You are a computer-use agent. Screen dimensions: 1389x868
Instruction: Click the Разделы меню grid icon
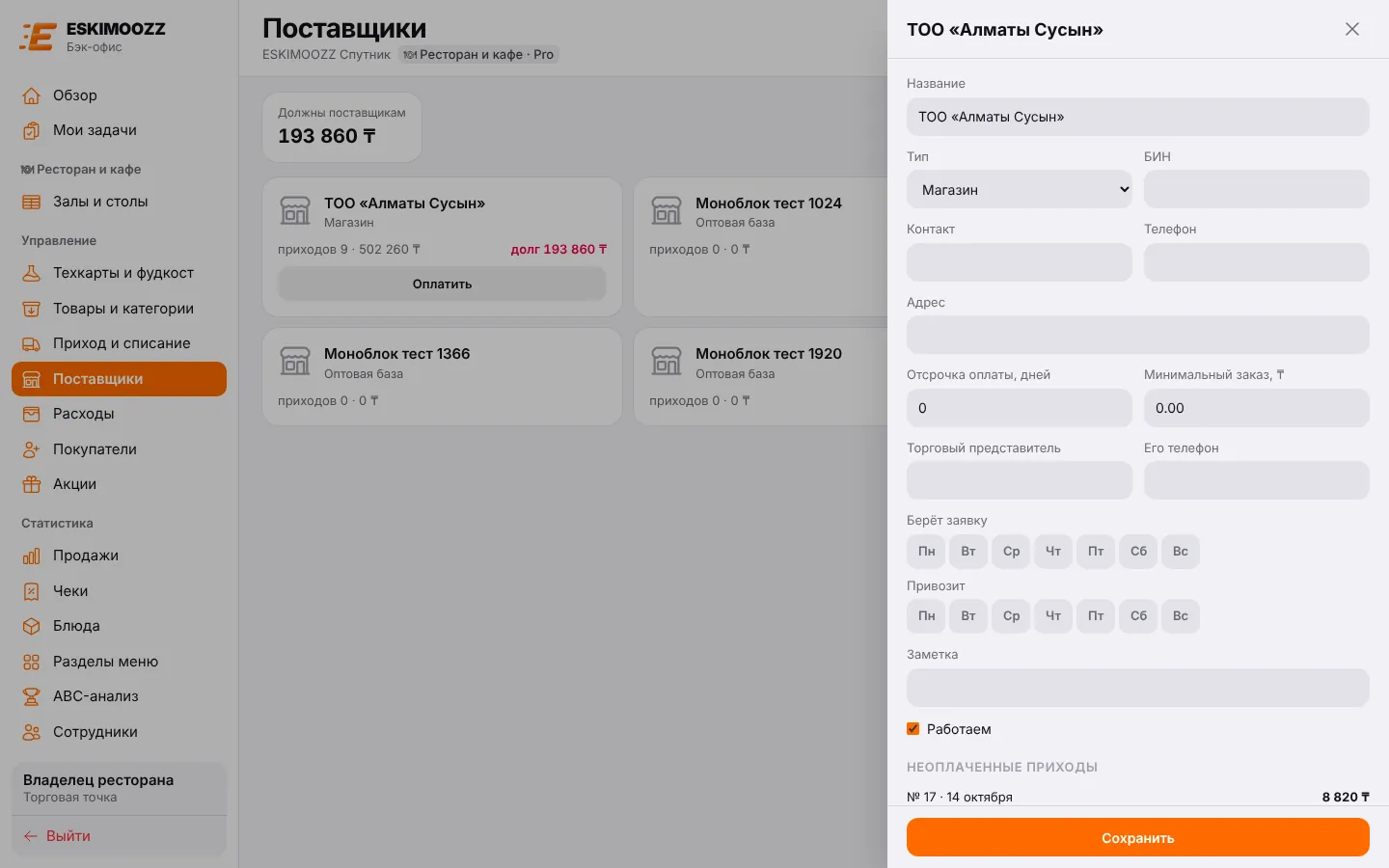click(32, 662)
